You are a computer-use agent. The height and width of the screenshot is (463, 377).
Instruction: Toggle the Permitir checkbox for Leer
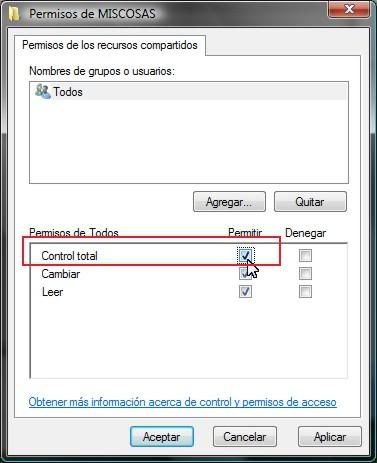[246, 292]
